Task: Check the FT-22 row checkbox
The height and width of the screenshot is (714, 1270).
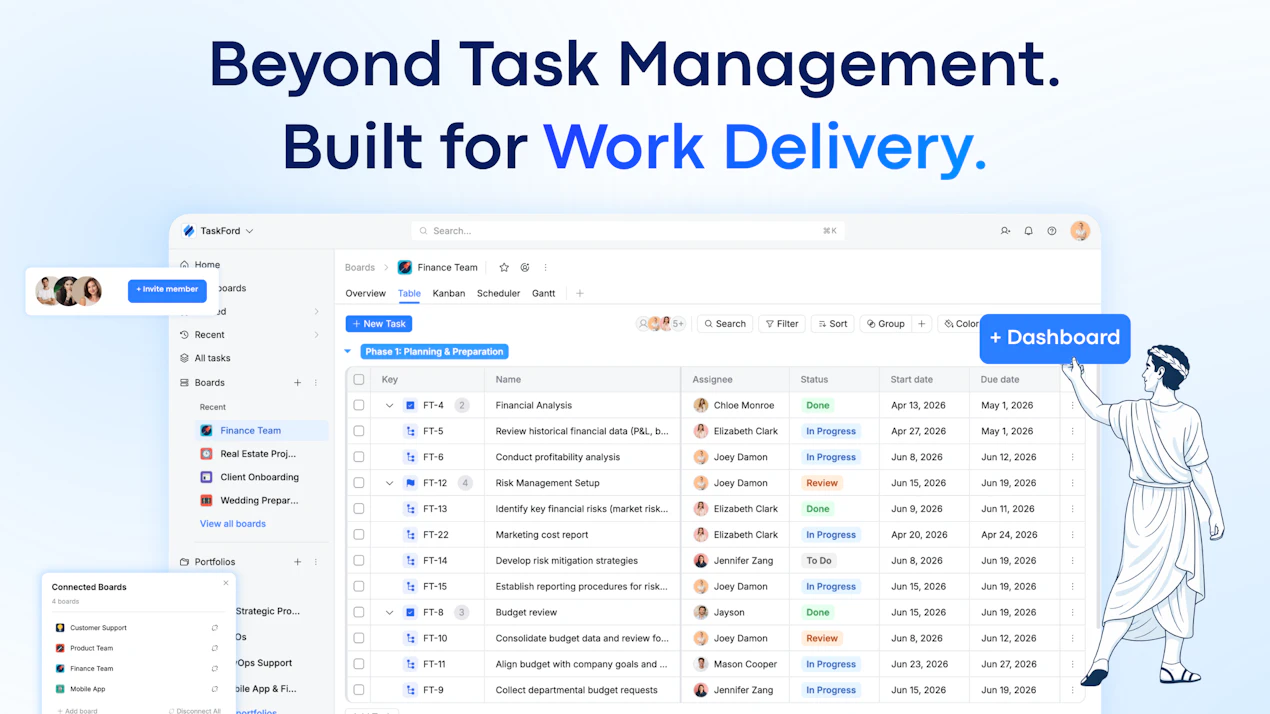Action: tap(359, 535)
